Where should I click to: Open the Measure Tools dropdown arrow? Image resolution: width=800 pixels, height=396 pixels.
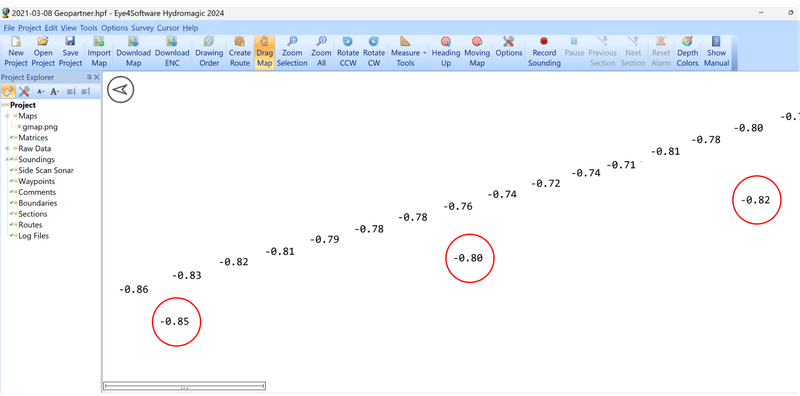424,53
